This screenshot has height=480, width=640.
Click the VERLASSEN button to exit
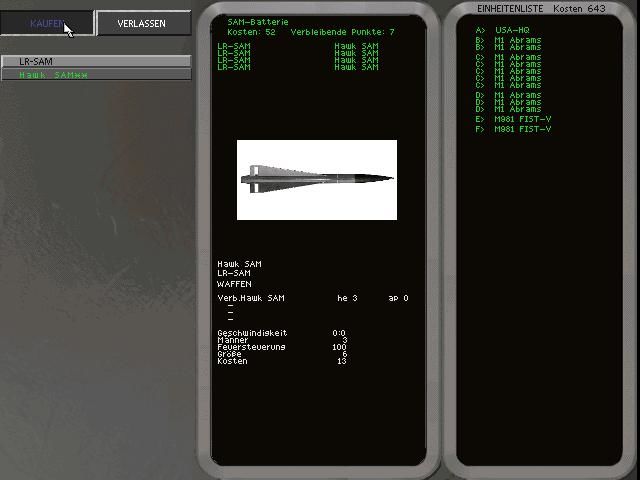[x=141, y=23]
